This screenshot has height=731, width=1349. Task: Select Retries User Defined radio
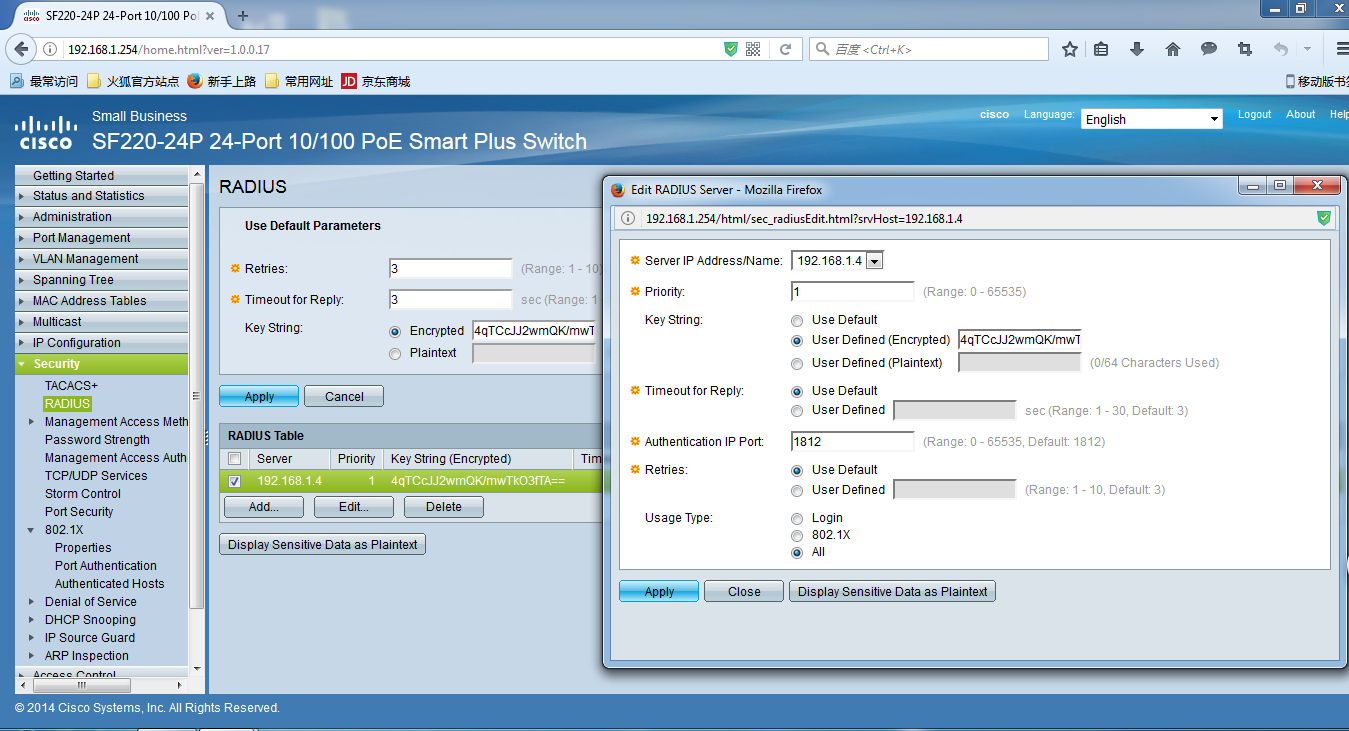[797, 491]
